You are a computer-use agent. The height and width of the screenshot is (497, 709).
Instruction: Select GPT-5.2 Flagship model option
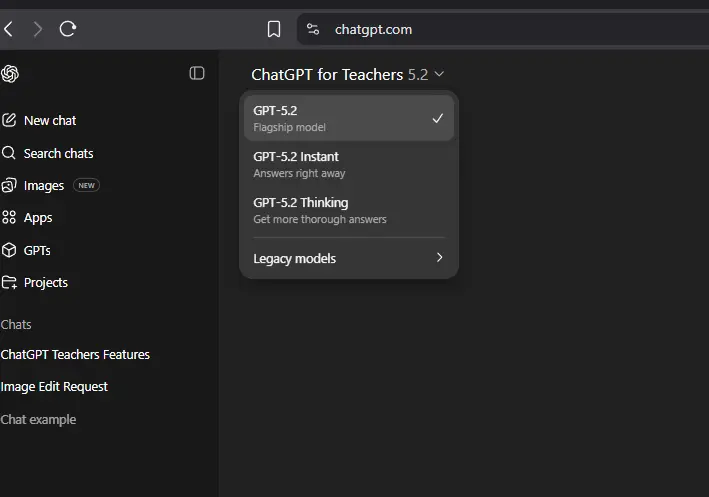pos(349,118)
